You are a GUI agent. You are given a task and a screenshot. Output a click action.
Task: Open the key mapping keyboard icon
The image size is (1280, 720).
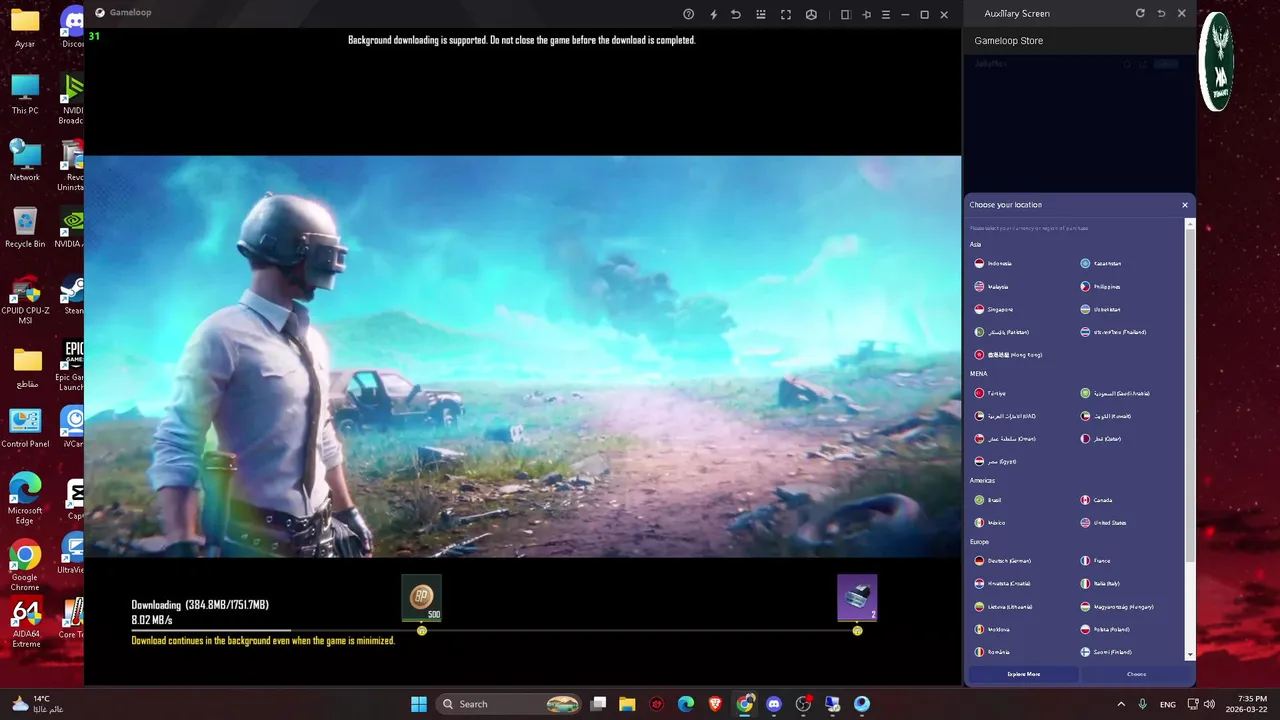761,14
